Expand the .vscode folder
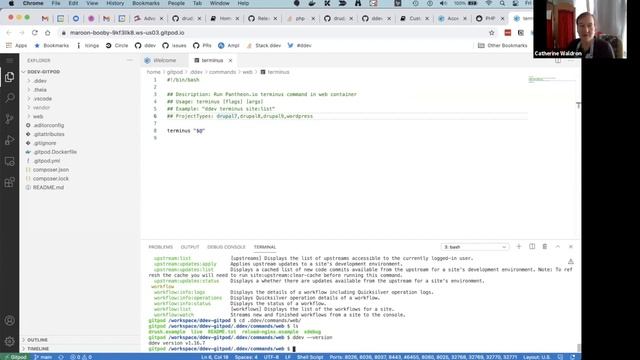Image resolution: width=640 pixels, height=360 pixels. pyautogui.click(x=42, y=99)
